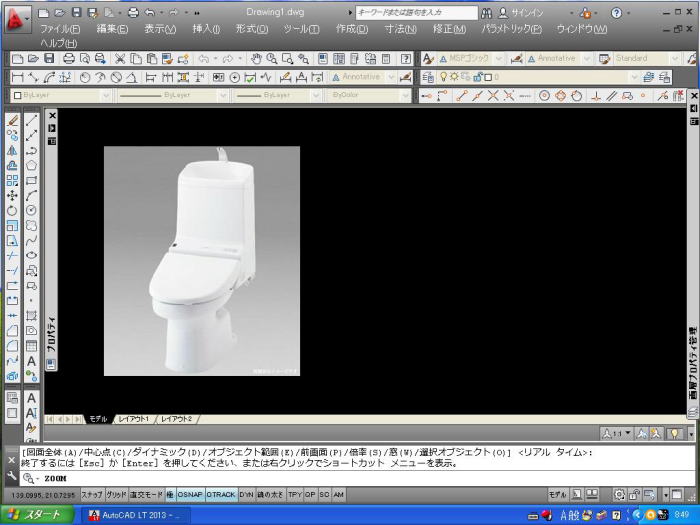This screenshot has height=525, width=700.
Task: Open the 挿入(I) menu
Action: pyautogui.click(x=206, y=29)
